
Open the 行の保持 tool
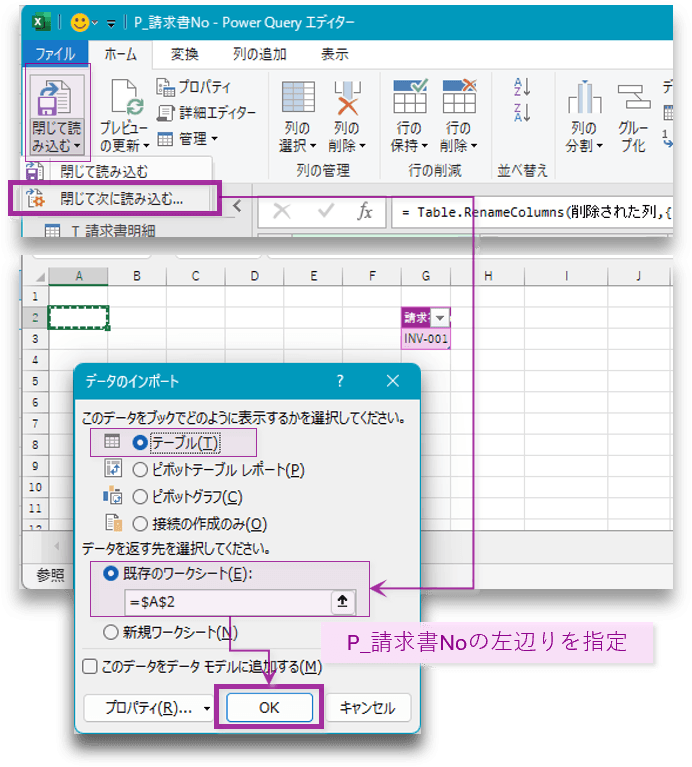click(x=409, y=116)
